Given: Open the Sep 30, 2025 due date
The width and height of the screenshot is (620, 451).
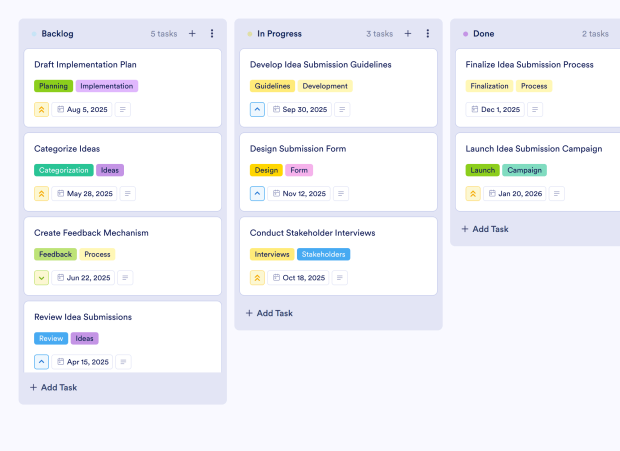Looking at the screenshot, I should click(x=298, y=110).
